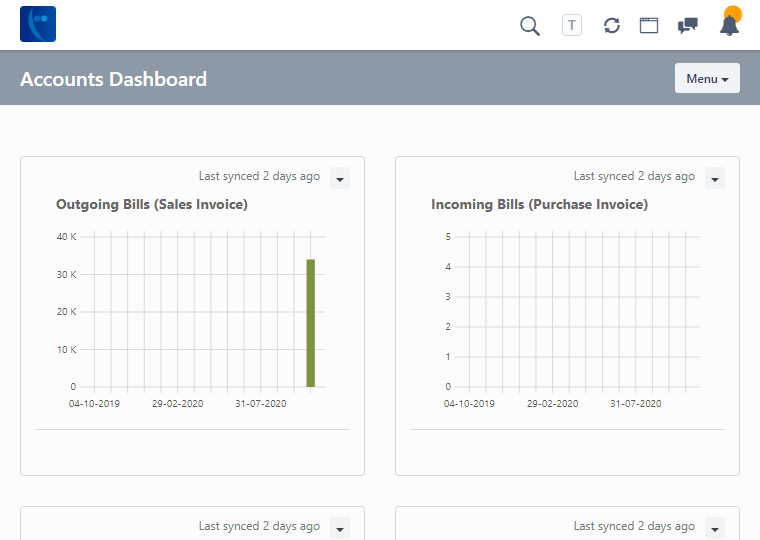The image size is (760, 540).
Task: Expand options arrow on card below Incoming Bills
Action: tap(715, 528)
